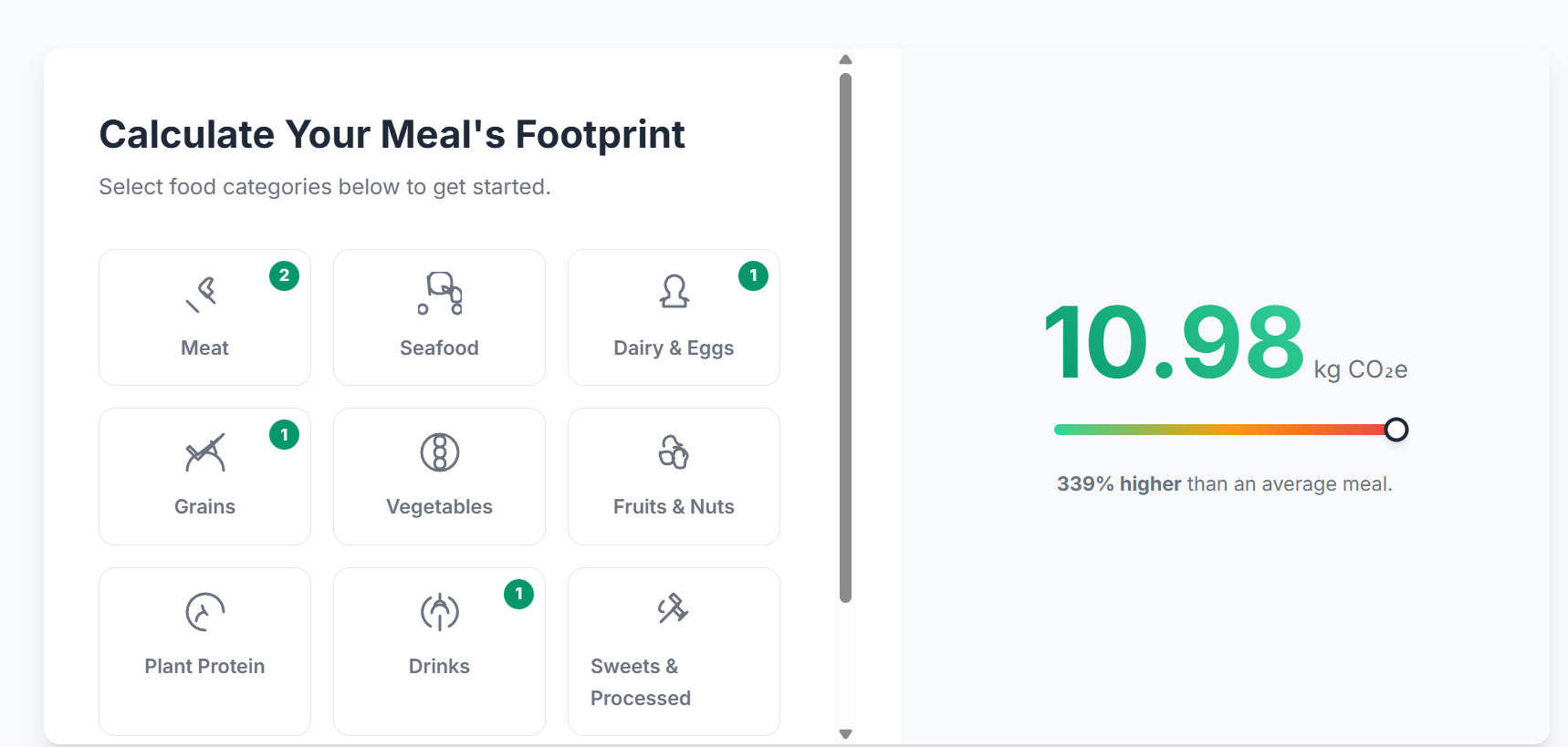Click the Meat category icon
Image resolution: width=1568 pixels, height=747 pixels.
203,294
